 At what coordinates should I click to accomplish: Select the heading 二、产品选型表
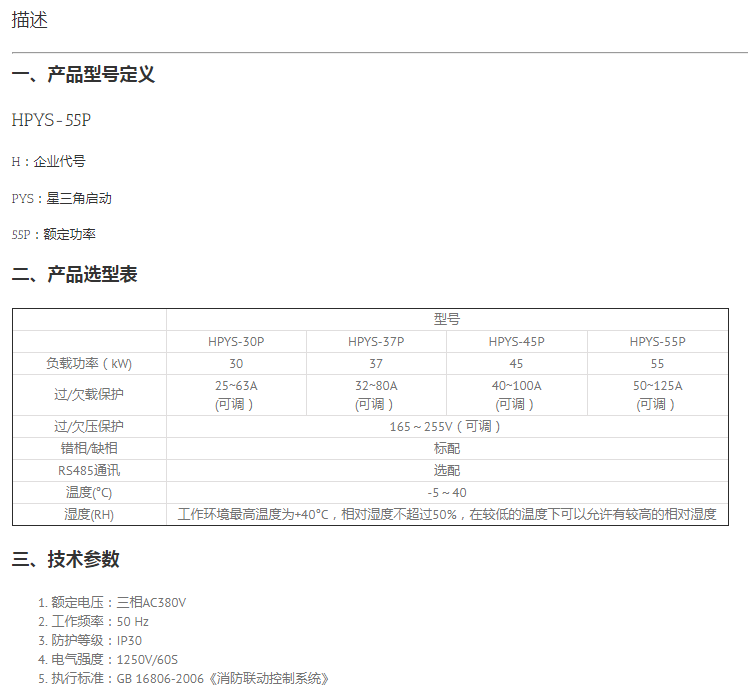click(74, 274)
